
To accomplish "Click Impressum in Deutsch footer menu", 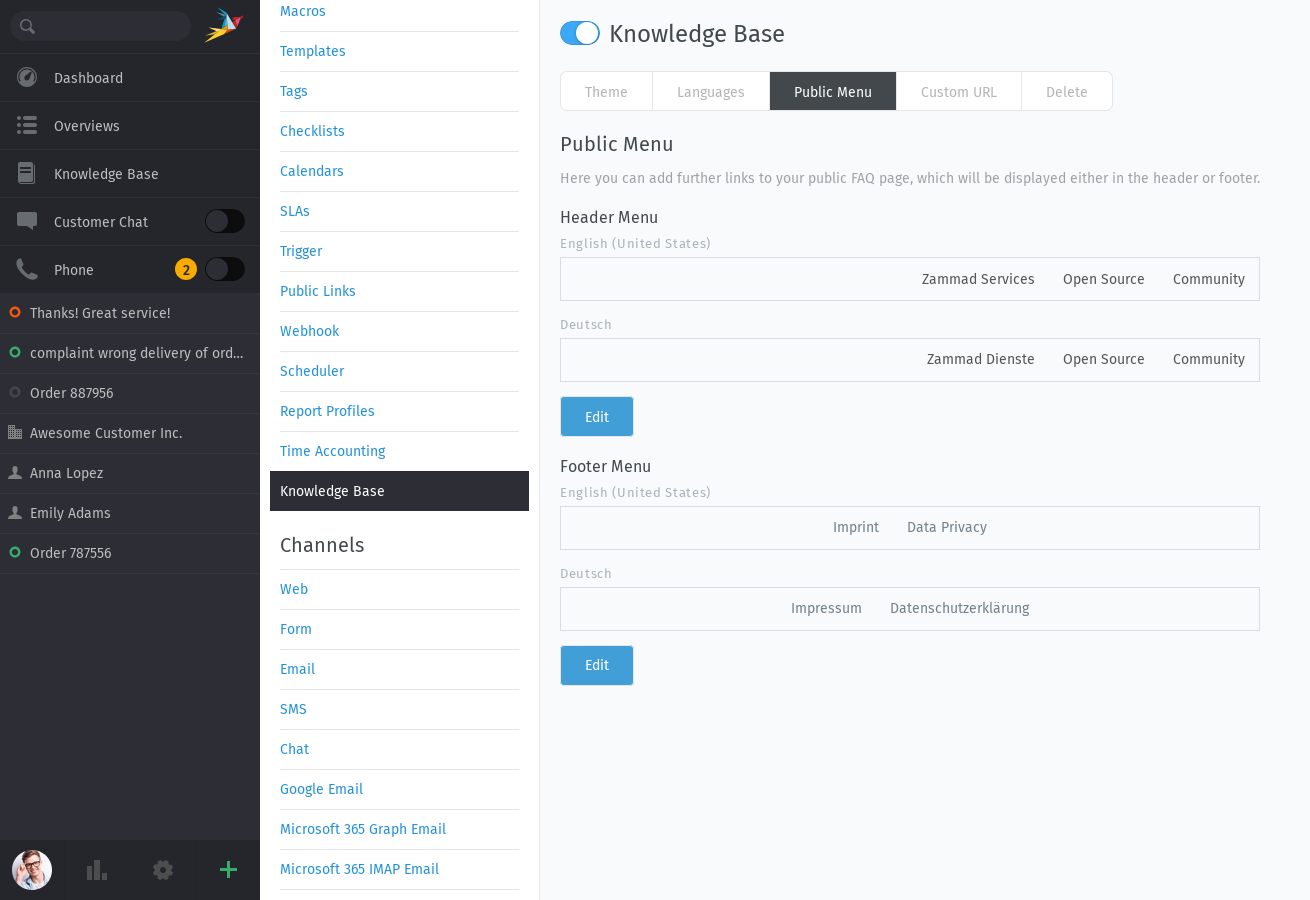I will (x=826, y=608).
